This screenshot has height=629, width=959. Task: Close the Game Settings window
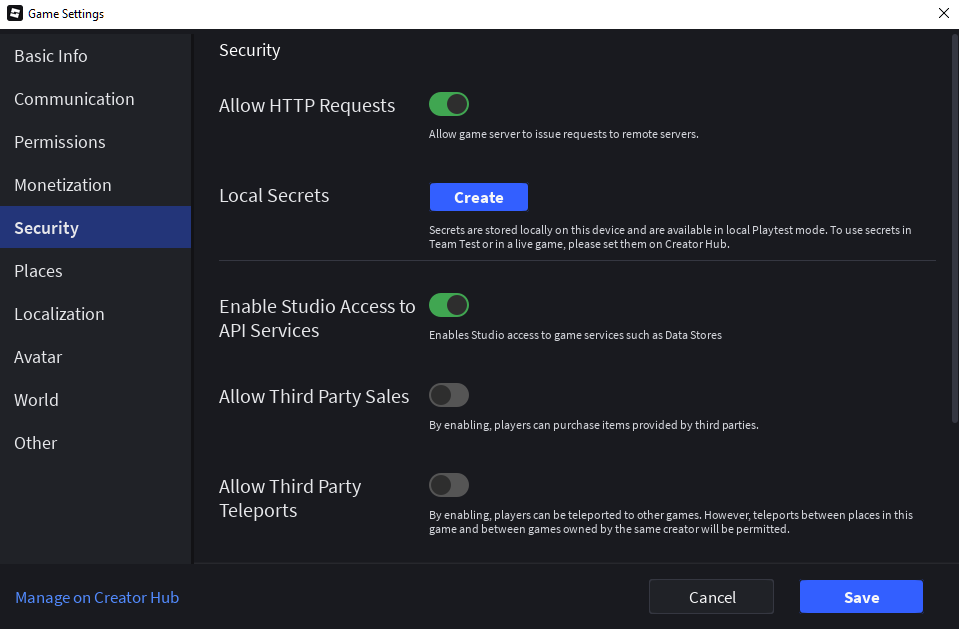click(x=943, y=14)
